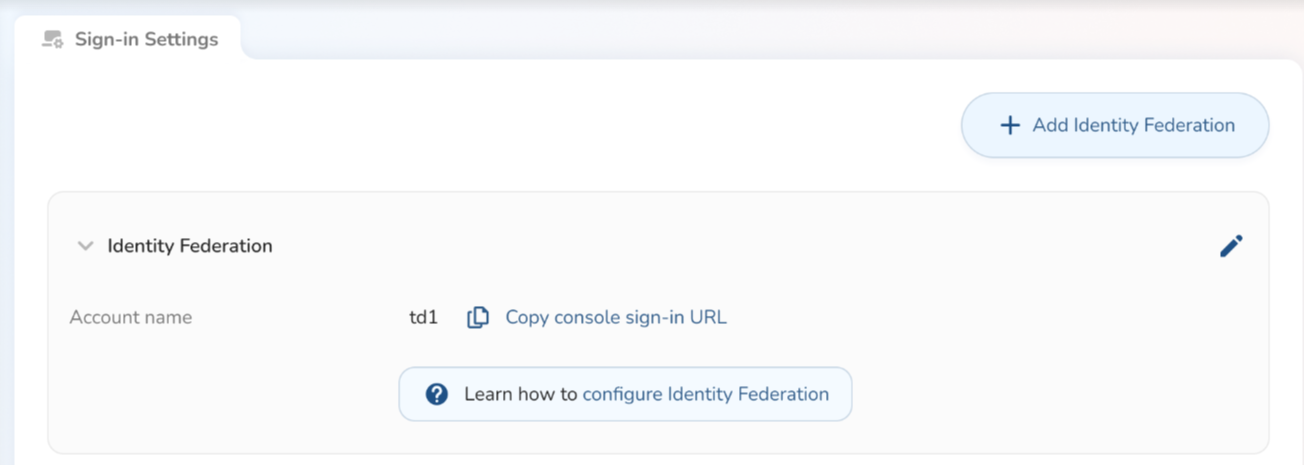Click the 'Sign-in Settings' tab title text

click(146, 40)
